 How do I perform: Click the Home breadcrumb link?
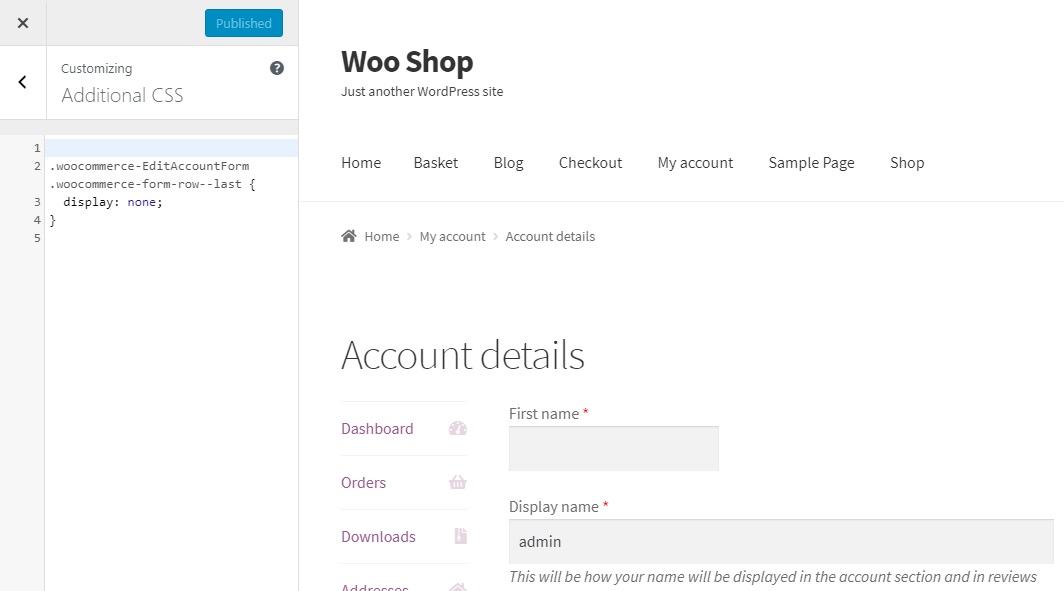382,237
